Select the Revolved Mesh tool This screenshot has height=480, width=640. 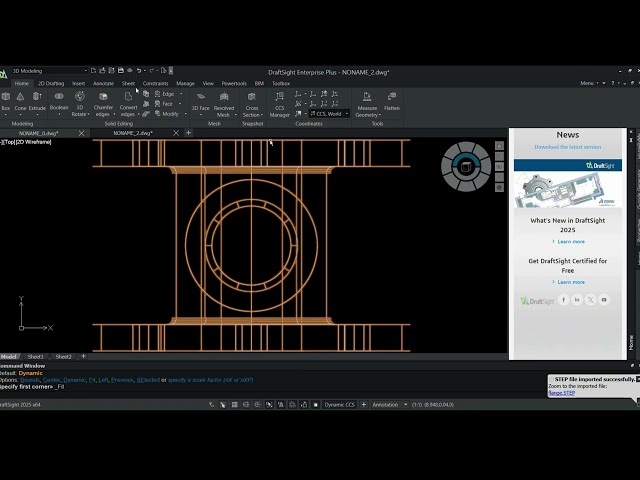point(224,104)
